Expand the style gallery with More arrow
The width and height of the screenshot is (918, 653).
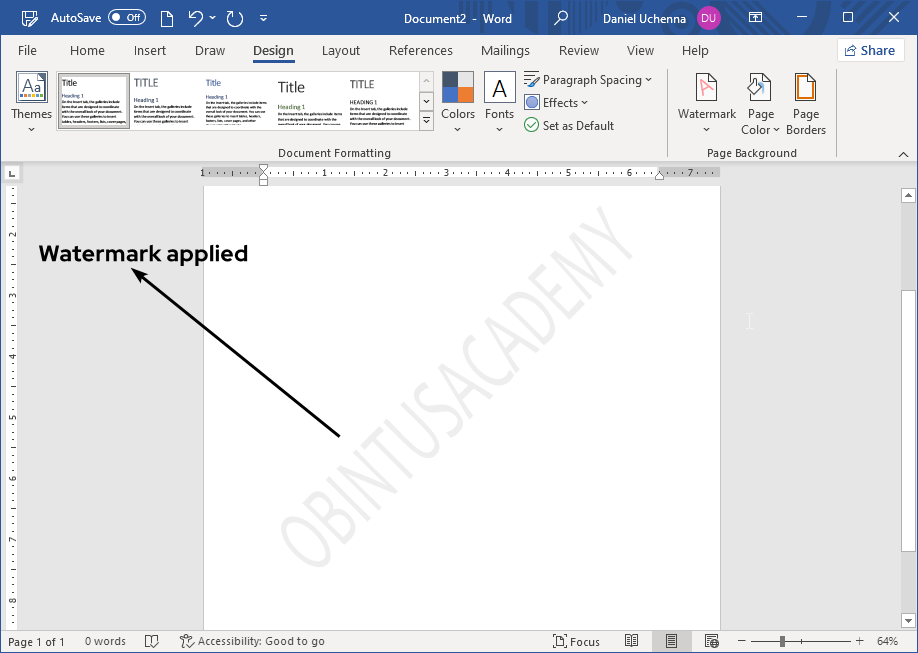pyautogui.click(x=426, y=119)
